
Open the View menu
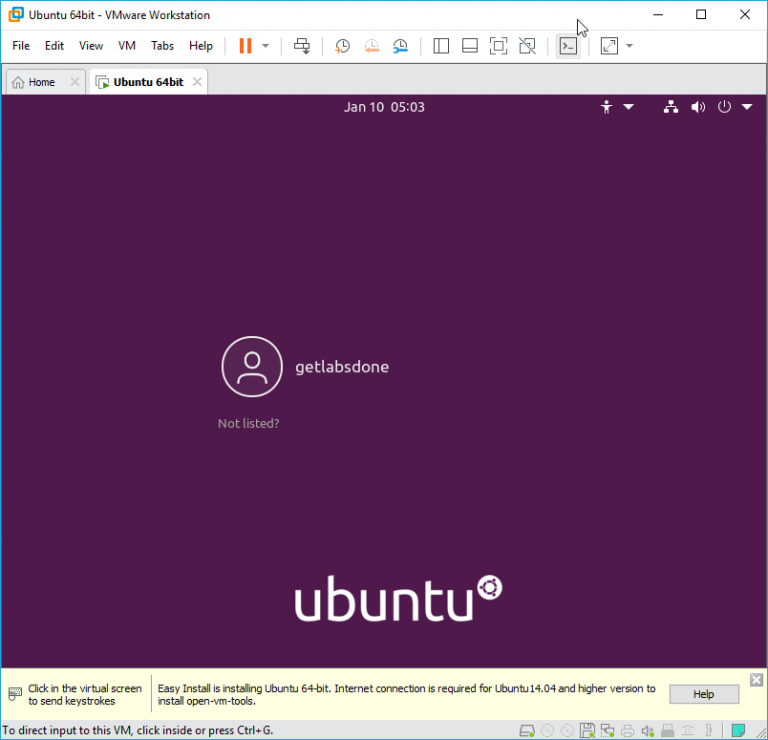coord(91,46)
